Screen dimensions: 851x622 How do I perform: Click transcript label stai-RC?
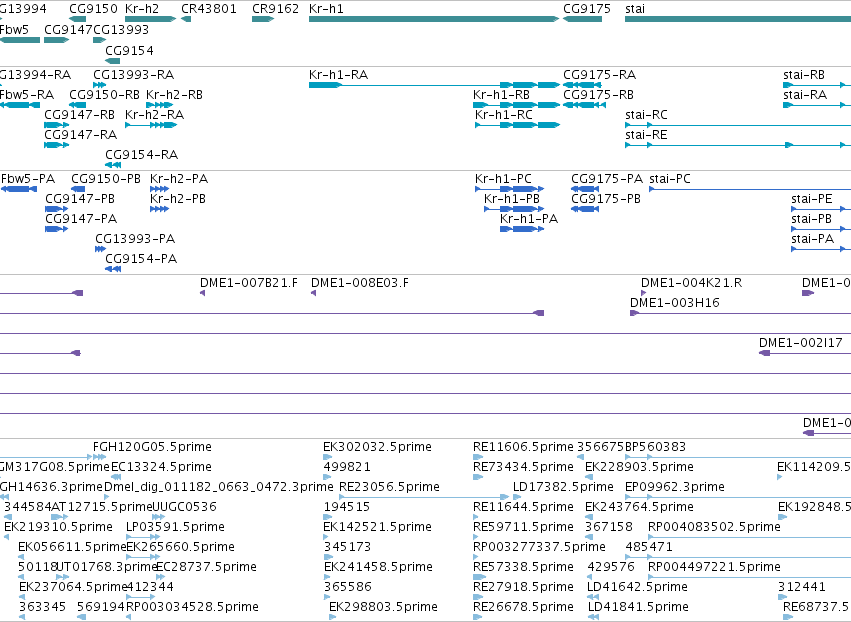(646, 115)
